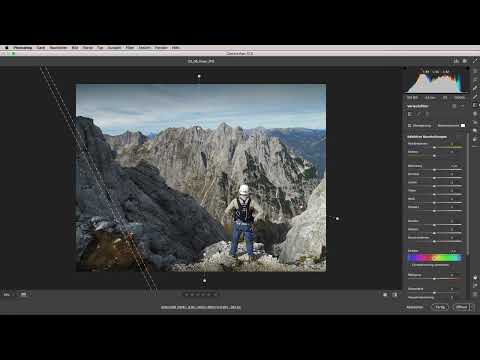The width and height of the screenshot is (480, 360).
Task: Click the toggle default settings icon bottom right
Action: point(395,295)
